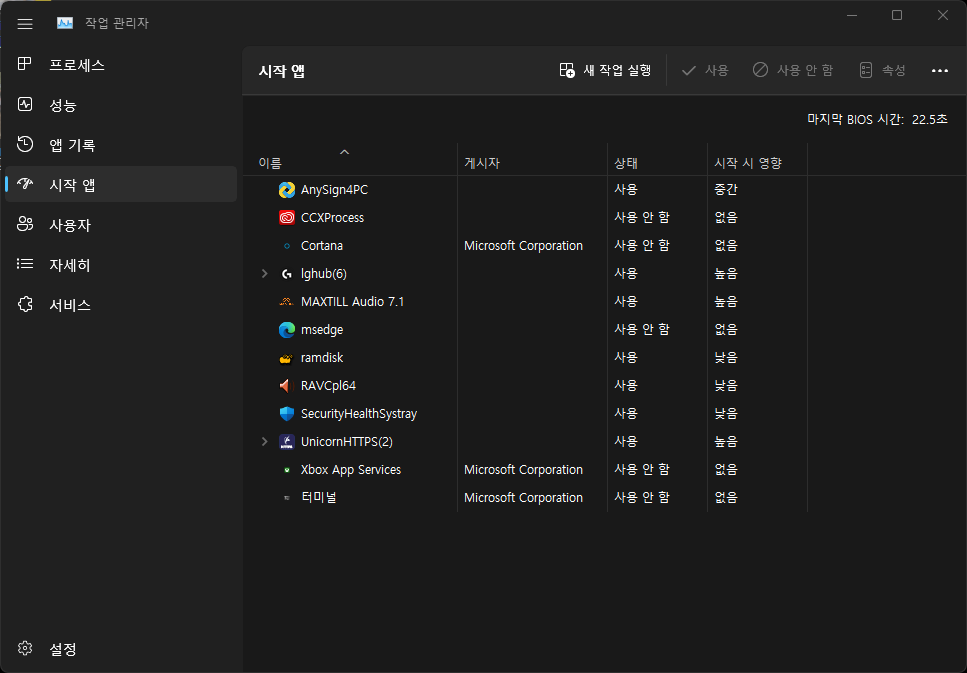Click the 속성 properties button

(883, 70)
